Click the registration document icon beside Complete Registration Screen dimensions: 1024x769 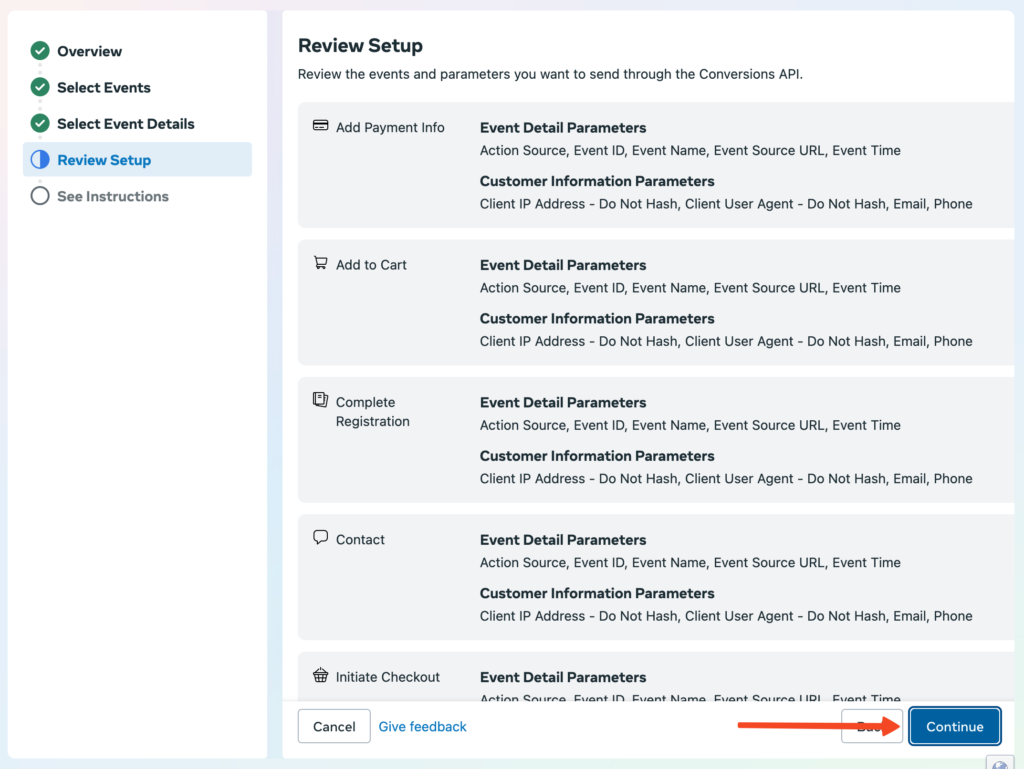[320, 400]
